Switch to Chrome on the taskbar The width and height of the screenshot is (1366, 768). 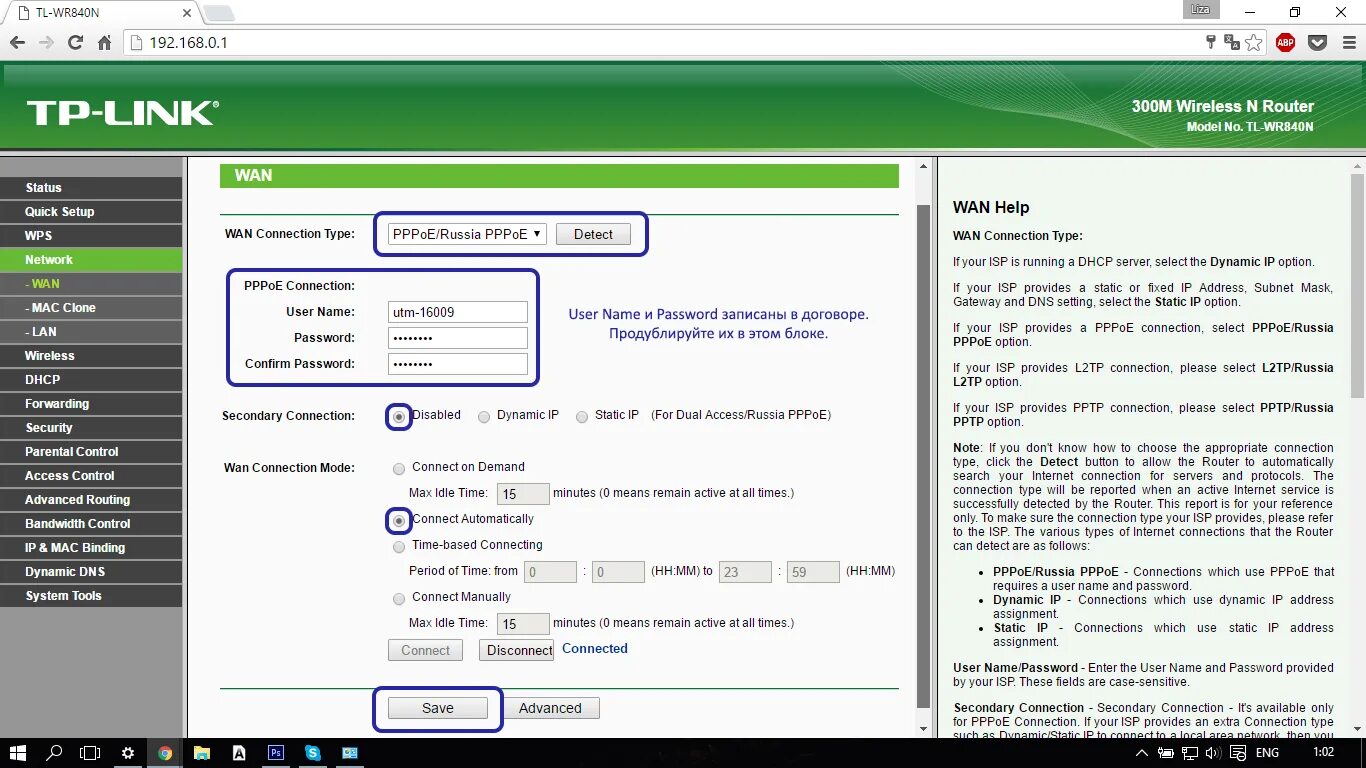coord(165,753)
